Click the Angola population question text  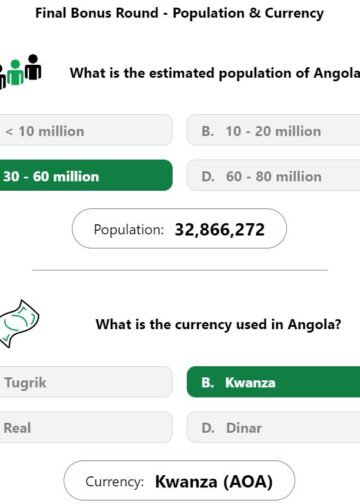pos(215,73)
